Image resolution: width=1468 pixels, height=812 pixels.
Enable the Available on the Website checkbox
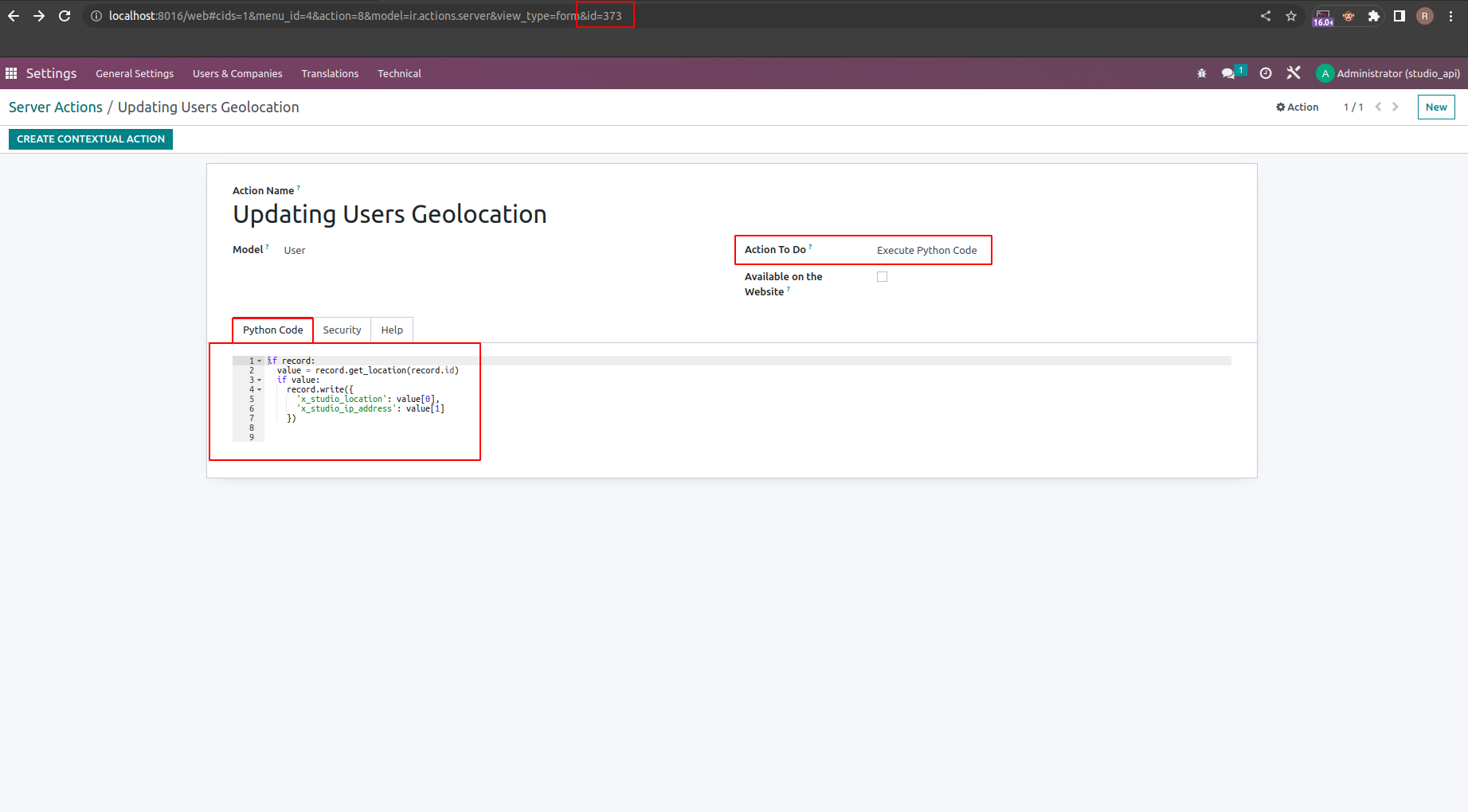pos(882,277)
